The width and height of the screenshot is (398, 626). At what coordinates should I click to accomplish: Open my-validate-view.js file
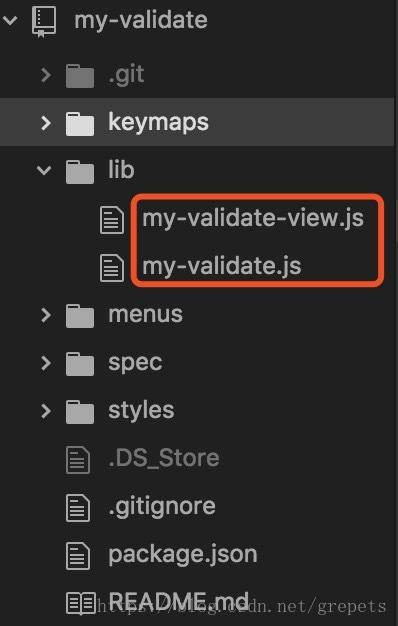[x=253, y=219]
